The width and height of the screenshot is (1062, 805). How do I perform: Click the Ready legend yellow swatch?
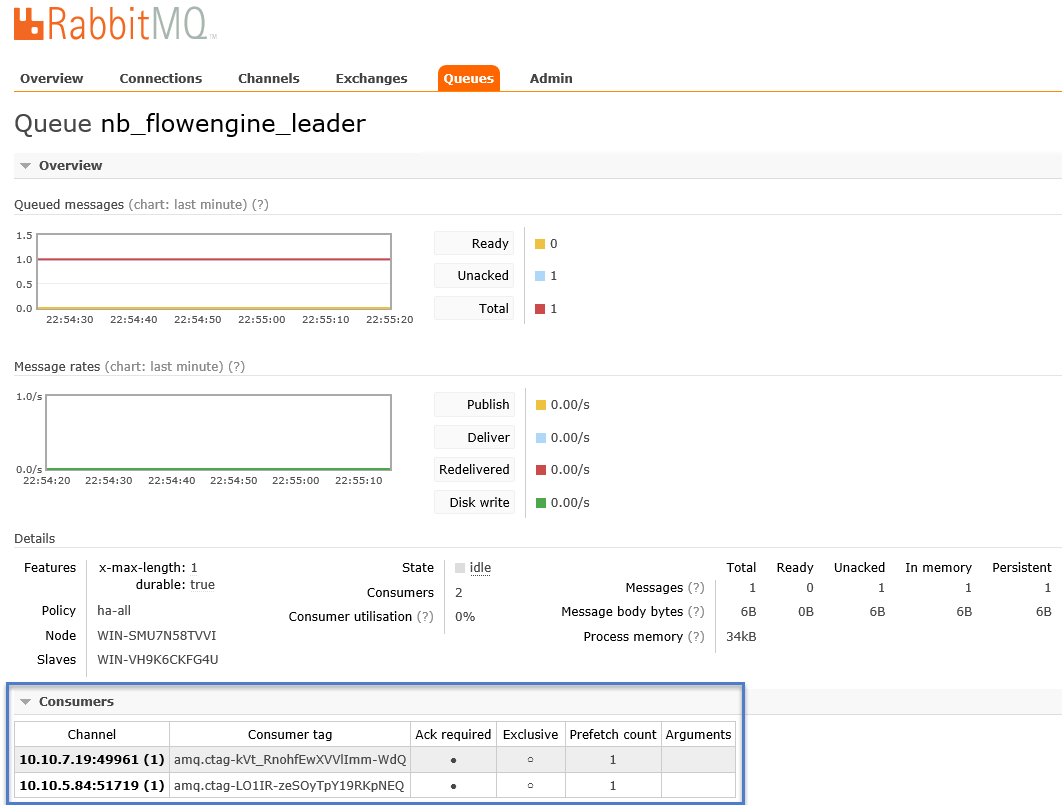point(540,244)
